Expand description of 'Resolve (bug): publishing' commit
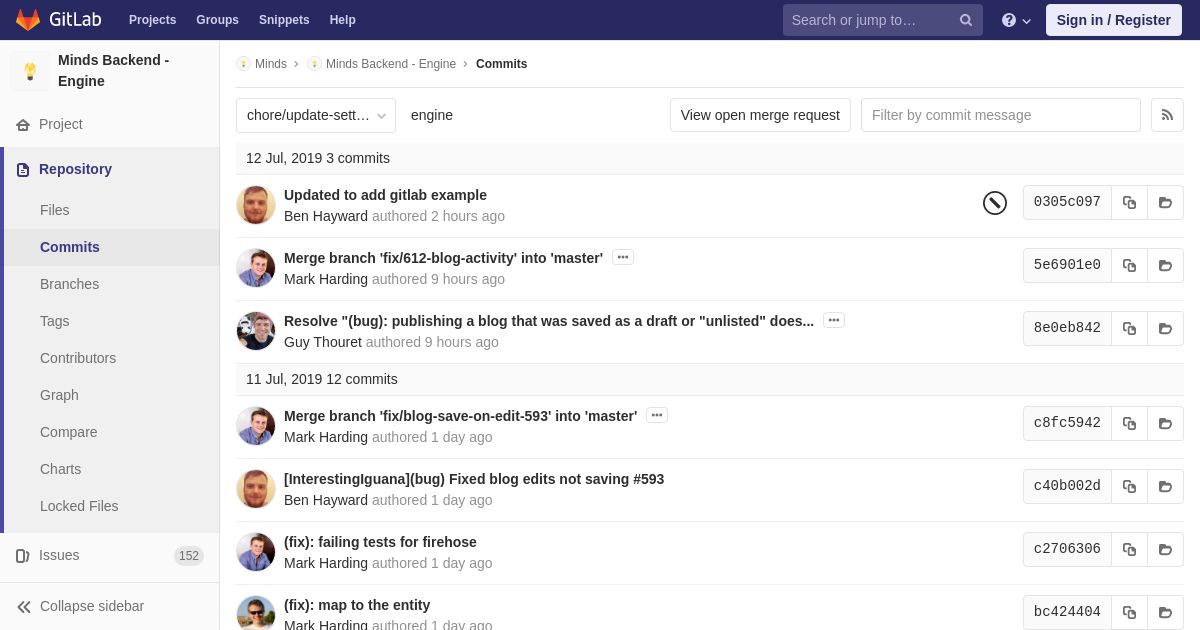Screen dimensions: 1200x630 [x=834, y=320]
